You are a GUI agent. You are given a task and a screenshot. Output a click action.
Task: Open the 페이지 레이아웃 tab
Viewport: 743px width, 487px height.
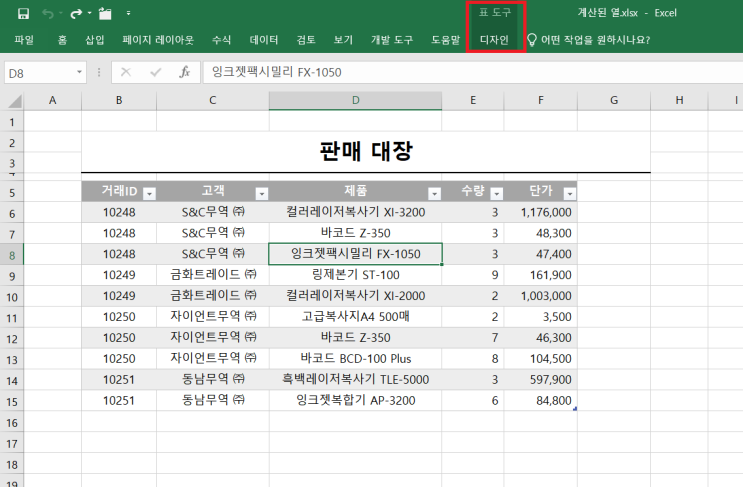(x=158, y=40)
